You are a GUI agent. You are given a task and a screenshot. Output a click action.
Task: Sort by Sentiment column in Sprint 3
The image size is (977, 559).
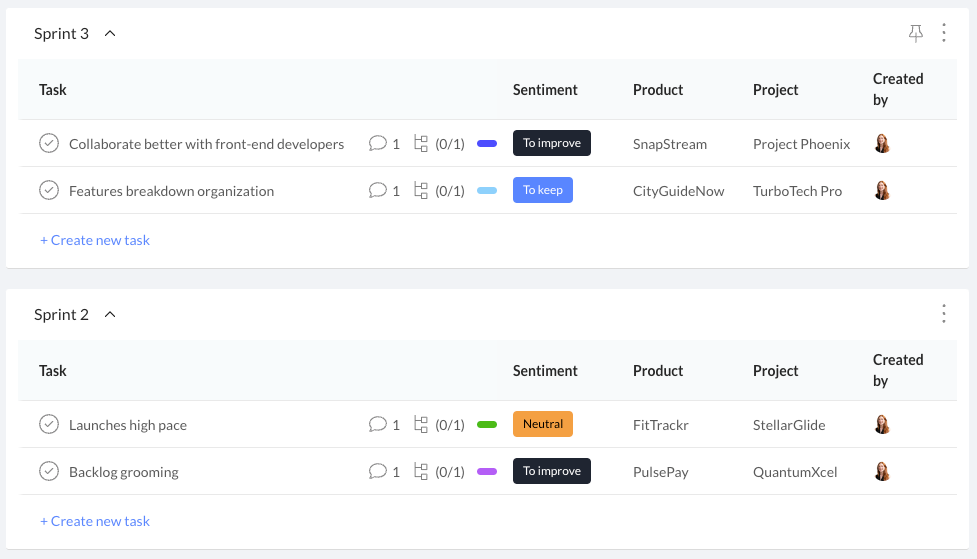coord(545,90)
